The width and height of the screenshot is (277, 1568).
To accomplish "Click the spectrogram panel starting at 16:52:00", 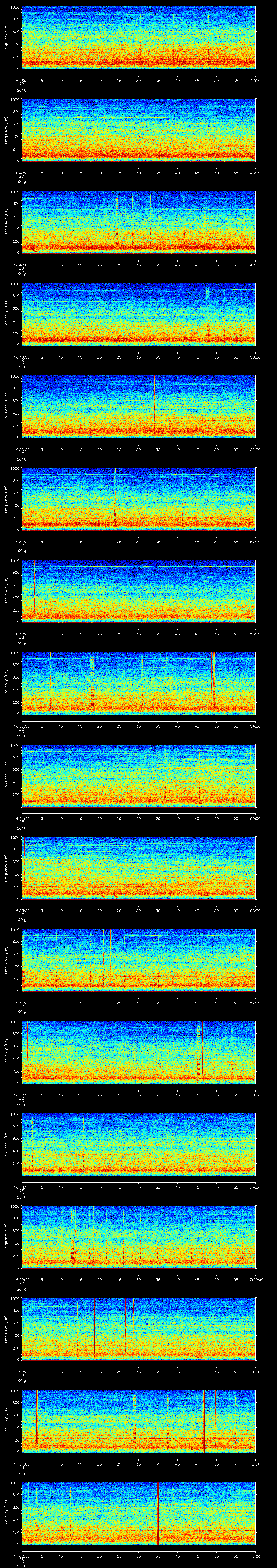I will [x=138, y=591].
